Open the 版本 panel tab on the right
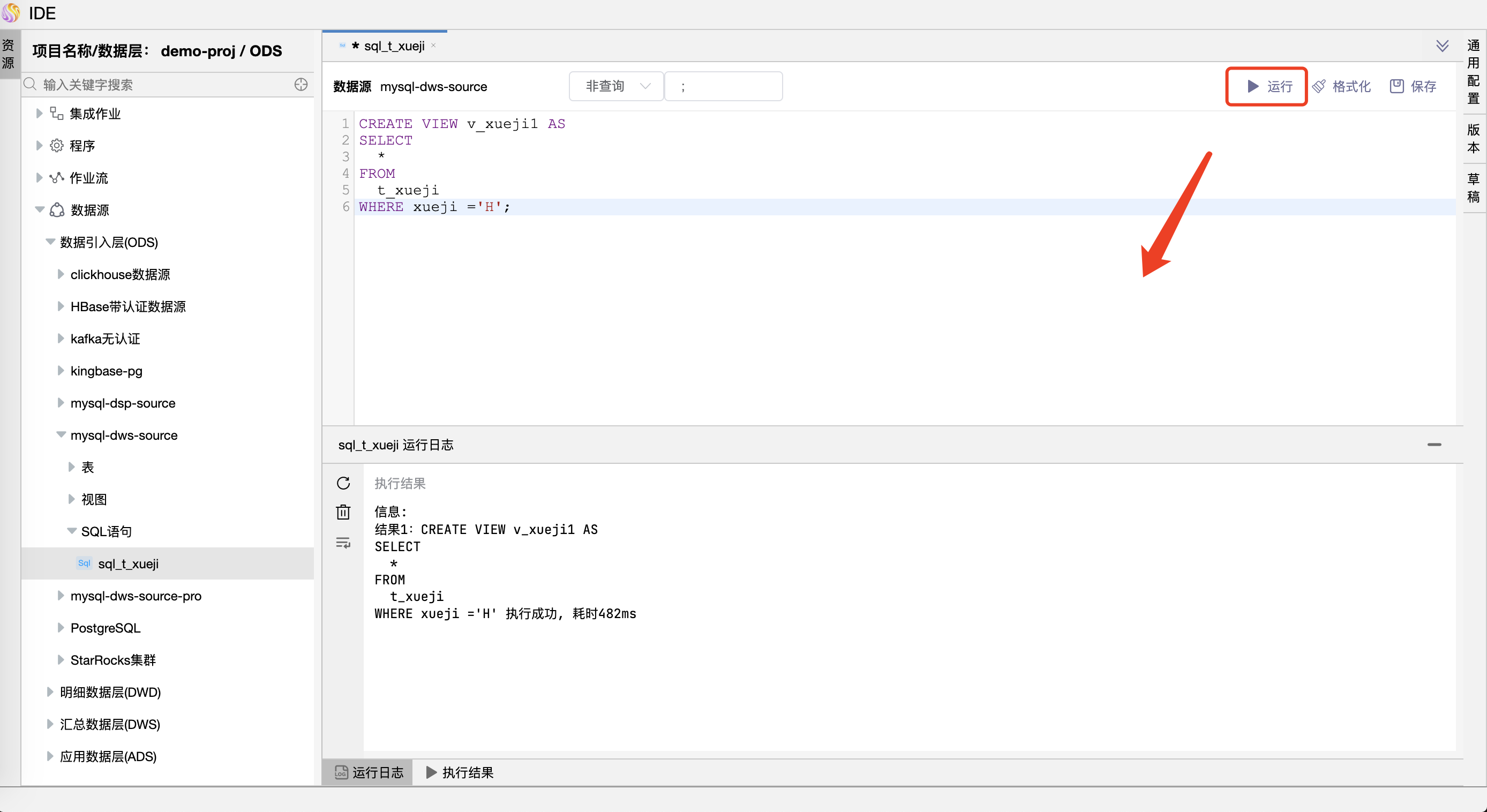Viewport: 1487px width, 812px height. click(x=1473, y=139)
